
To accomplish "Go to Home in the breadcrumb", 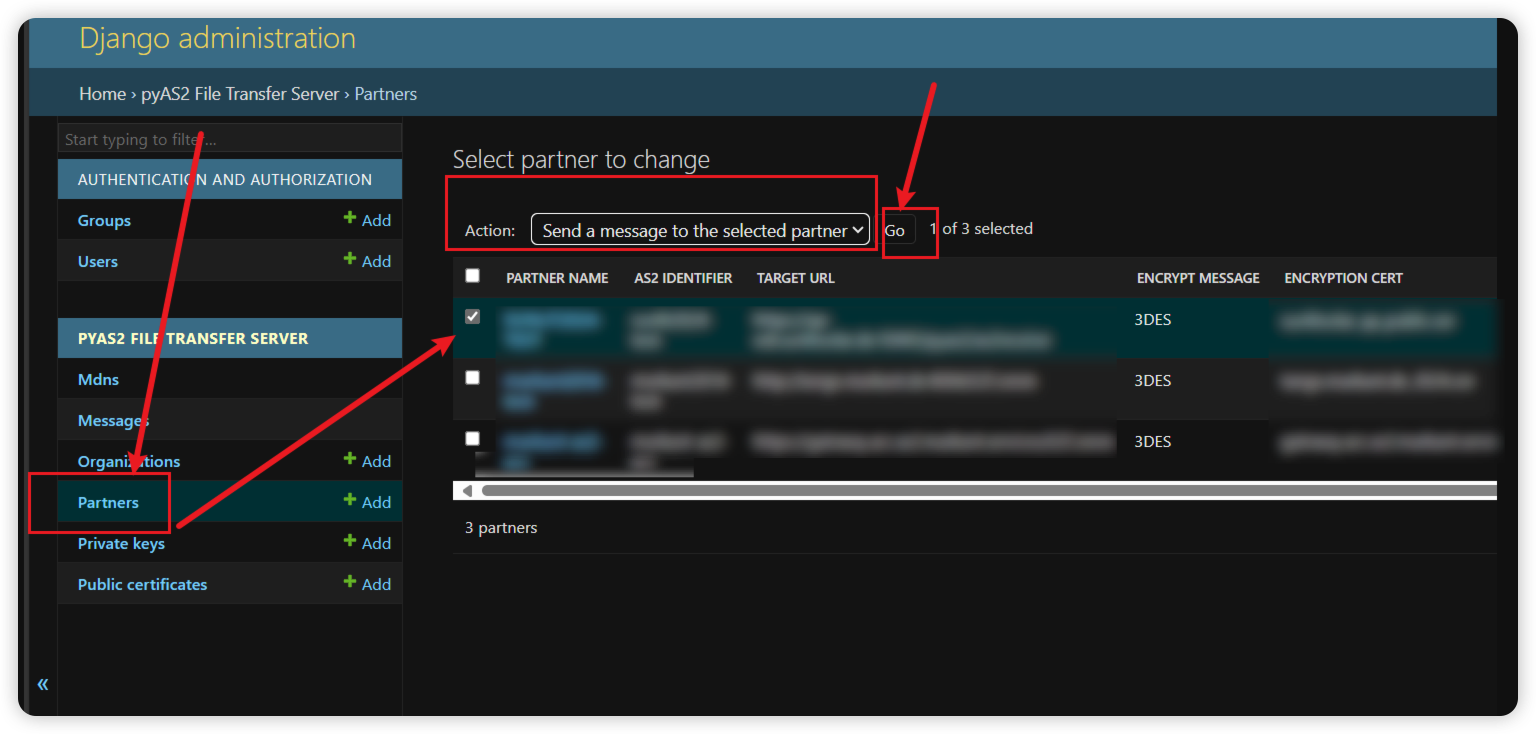I will pyautogui.click(x=102, y=94).
